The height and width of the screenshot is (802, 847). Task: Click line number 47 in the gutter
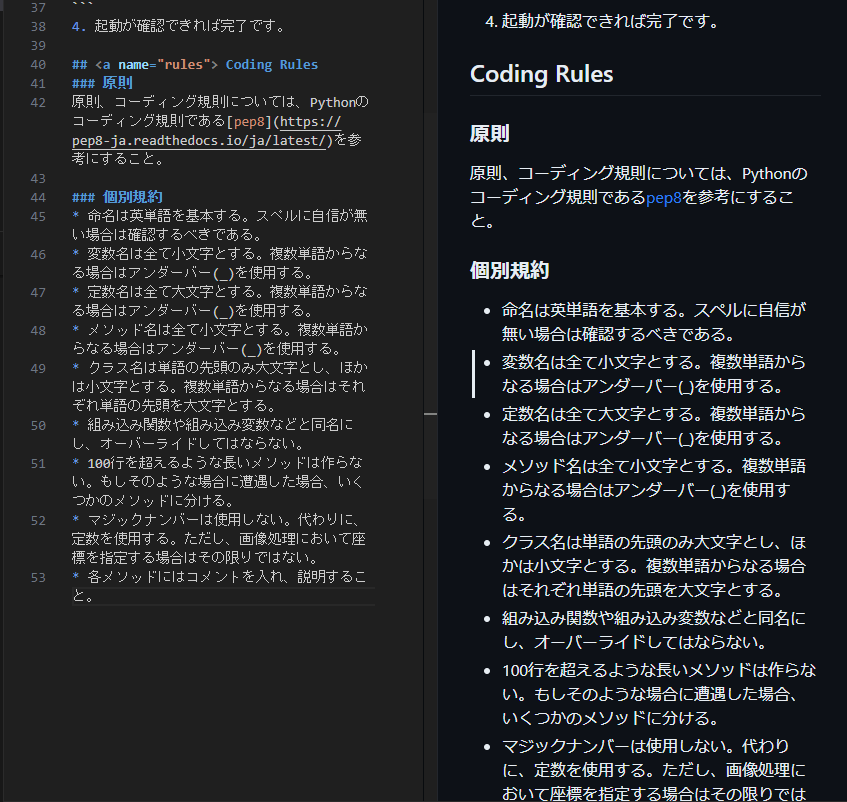coord(38,293)
